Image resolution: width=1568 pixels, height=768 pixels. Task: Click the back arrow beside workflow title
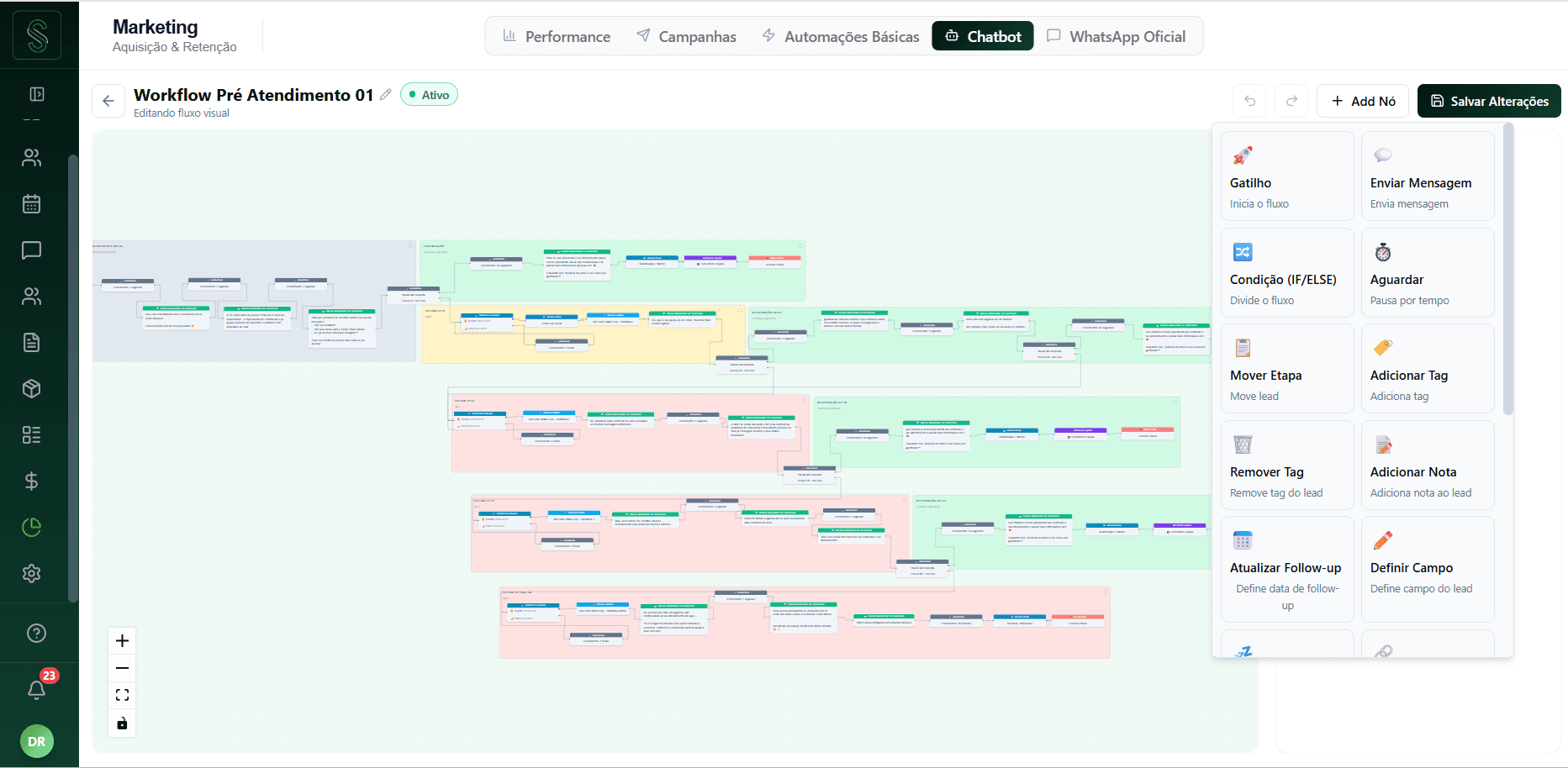pos(108,101)
